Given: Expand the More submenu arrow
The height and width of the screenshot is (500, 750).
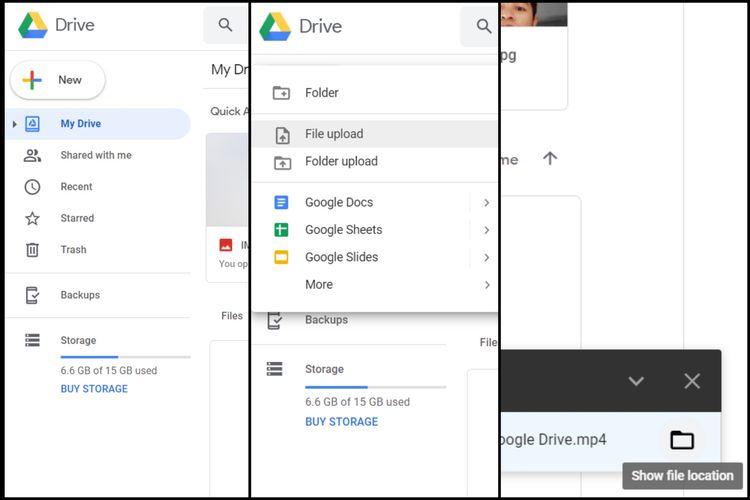Looking at the screenshot, I should pos(487,285).
